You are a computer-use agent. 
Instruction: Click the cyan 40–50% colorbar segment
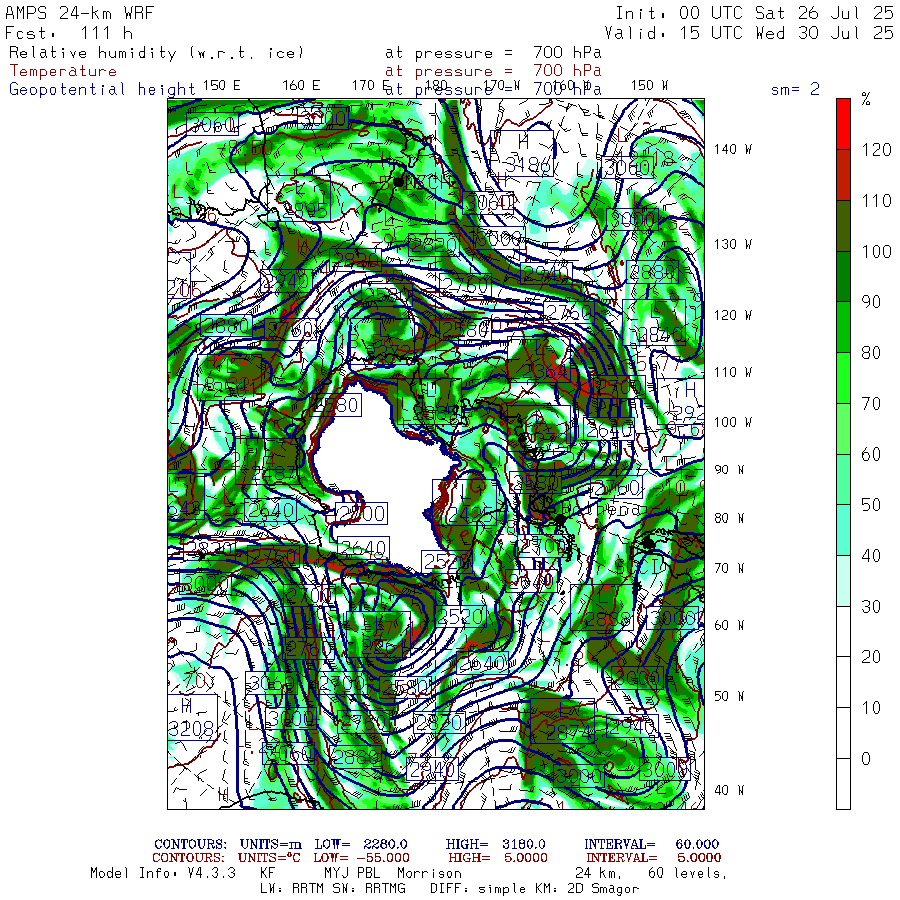843,530
